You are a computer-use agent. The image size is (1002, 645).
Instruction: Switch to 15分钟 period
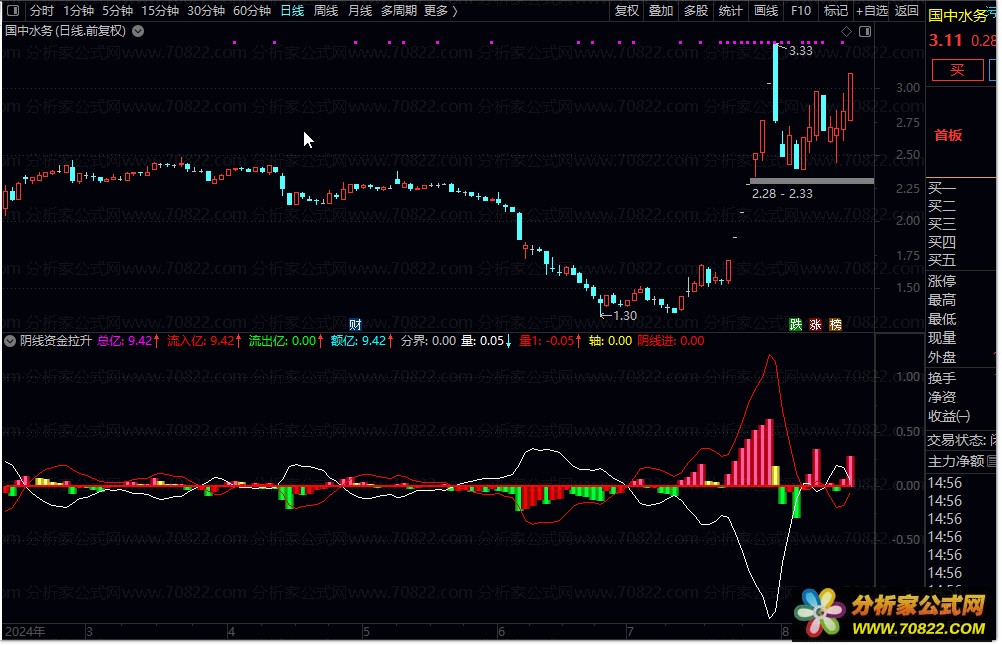(x=160, y=11)
